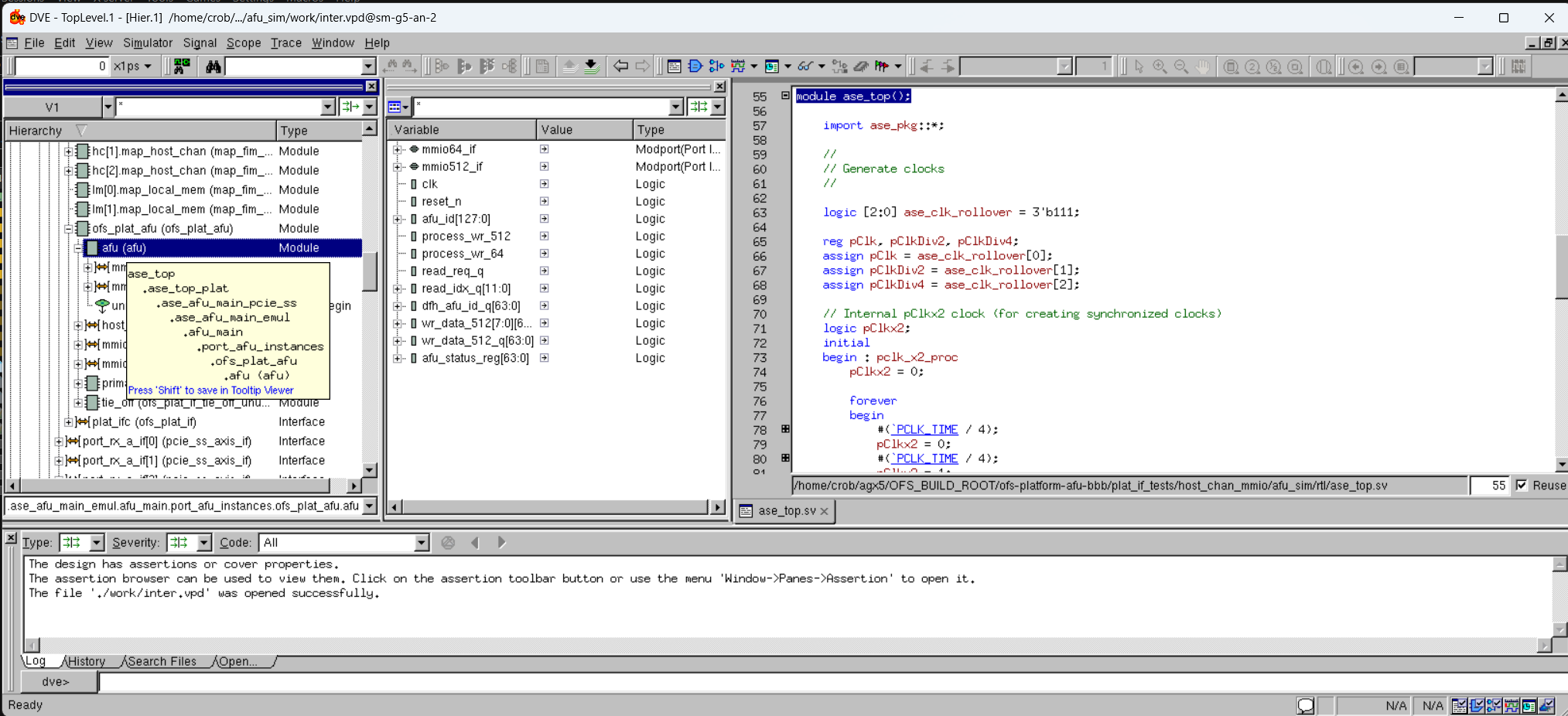Click the source window icon in toolbar
The image size is (1568, 716).
(x=674, y=66)
